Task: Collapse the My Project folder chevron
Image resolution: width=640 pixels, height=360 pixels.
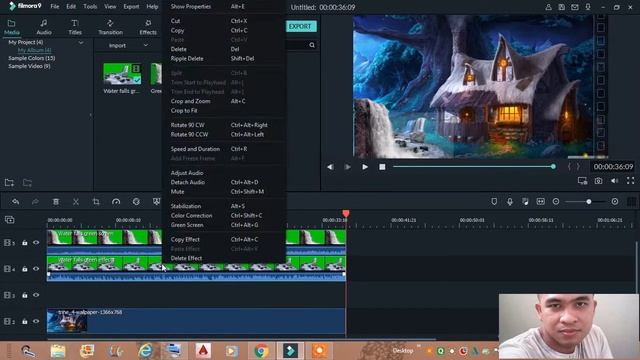Action: tap(81, 42)
